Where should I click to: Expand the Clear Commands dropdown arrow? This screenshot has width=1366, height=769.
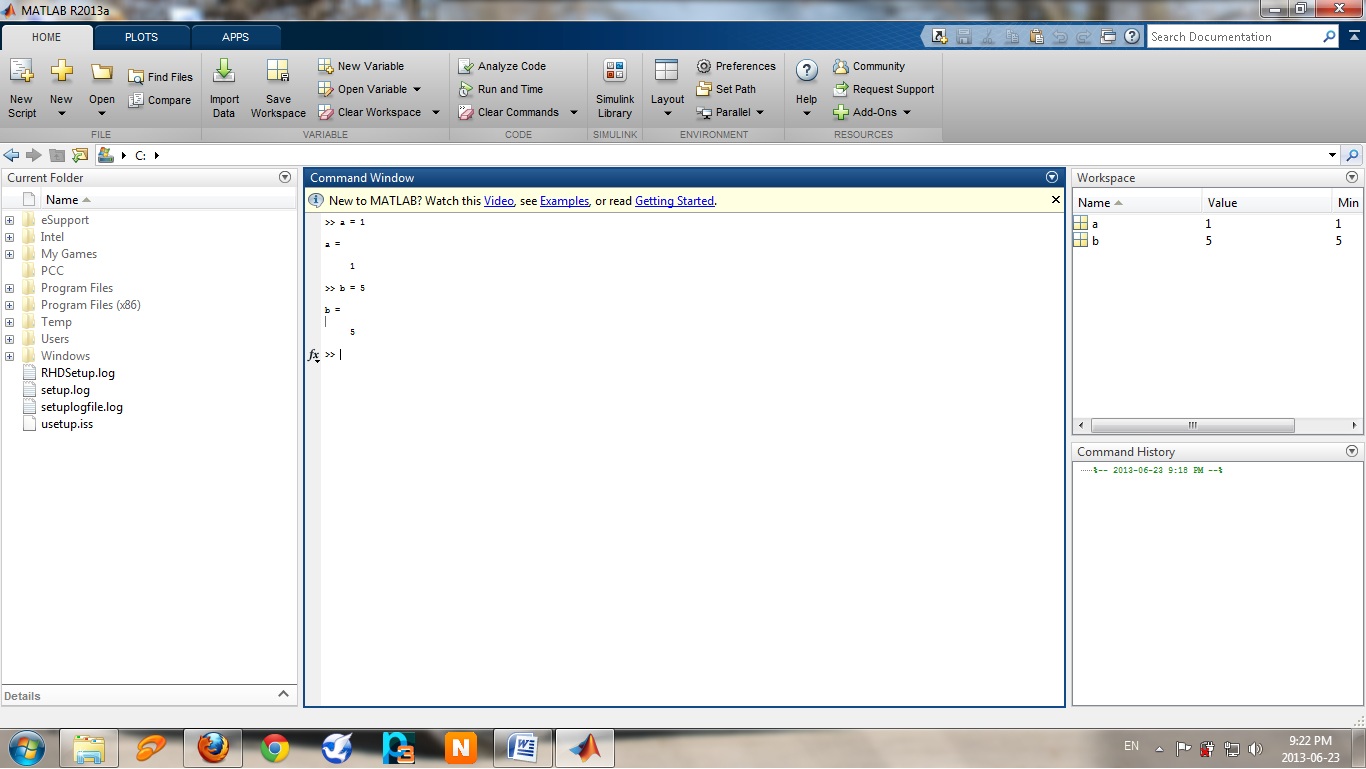coord(573,112)
